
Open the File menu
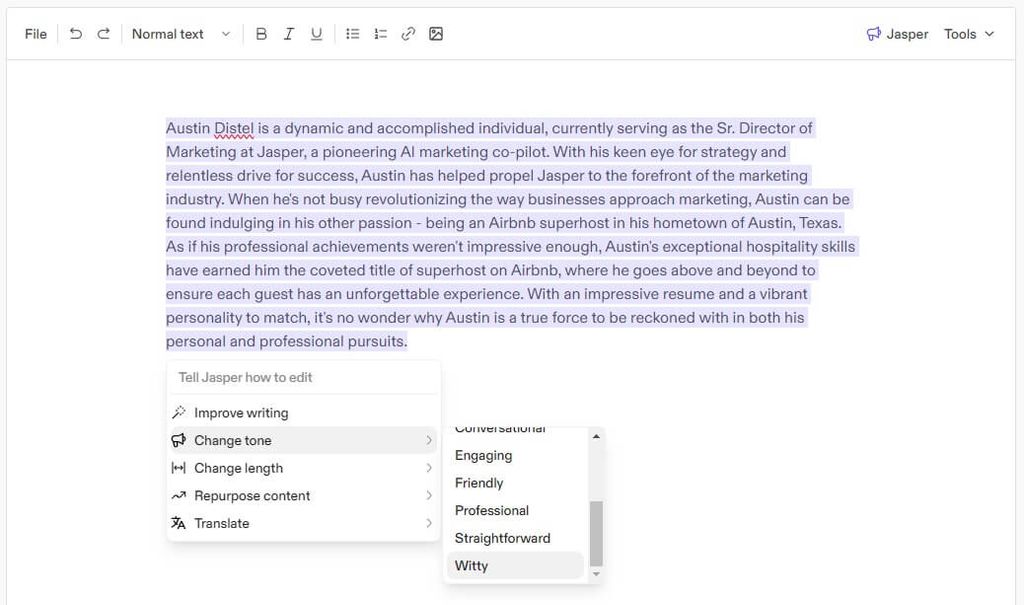[36, 34]
